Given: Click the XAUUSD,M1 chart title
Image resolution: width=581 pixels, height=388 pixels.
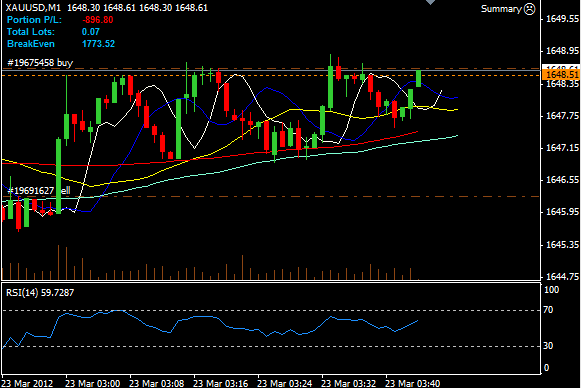Looking at the screenshot, I should tap(33, 7).
